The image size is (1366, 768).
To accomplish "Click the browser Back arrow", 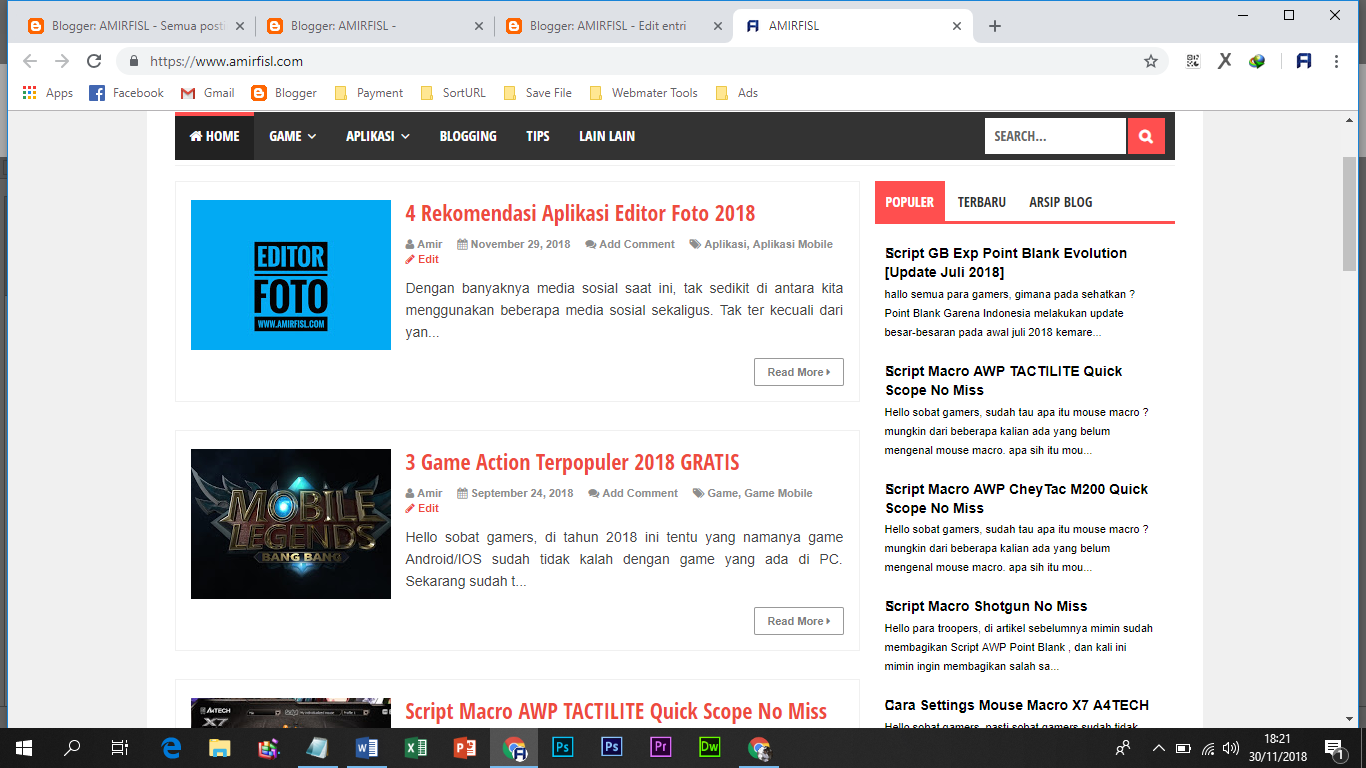I will 30,61.
